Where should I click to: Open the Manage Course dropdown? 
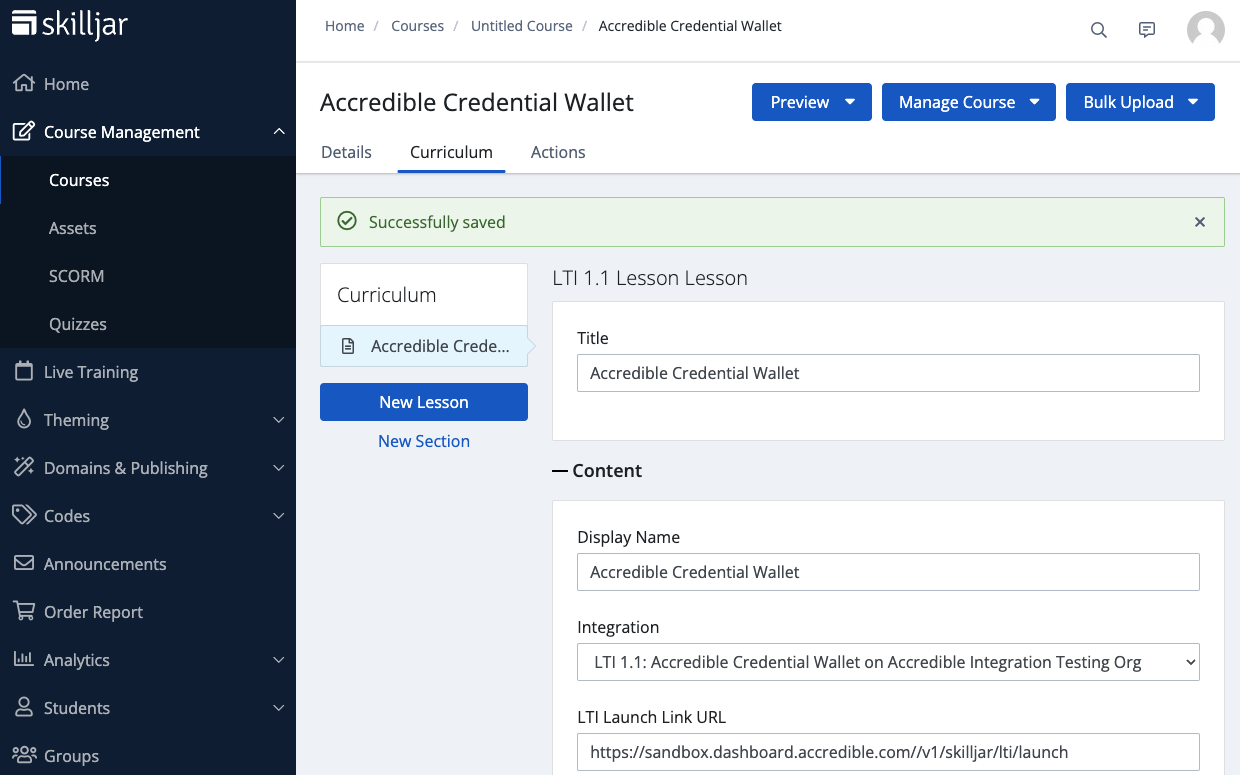(969, 102)
